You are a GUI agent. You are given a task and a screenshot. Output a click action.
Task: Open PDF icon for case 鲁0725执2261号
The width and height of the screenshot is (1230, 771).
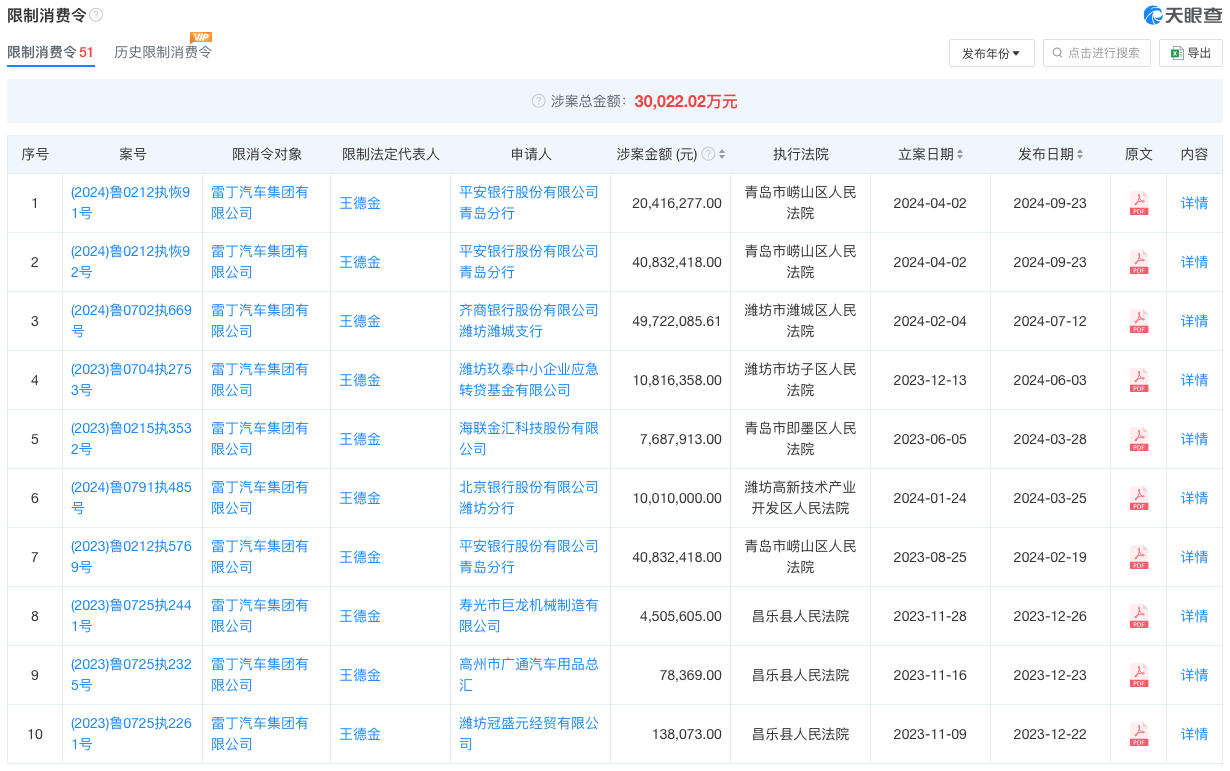tap(1138, 734)
